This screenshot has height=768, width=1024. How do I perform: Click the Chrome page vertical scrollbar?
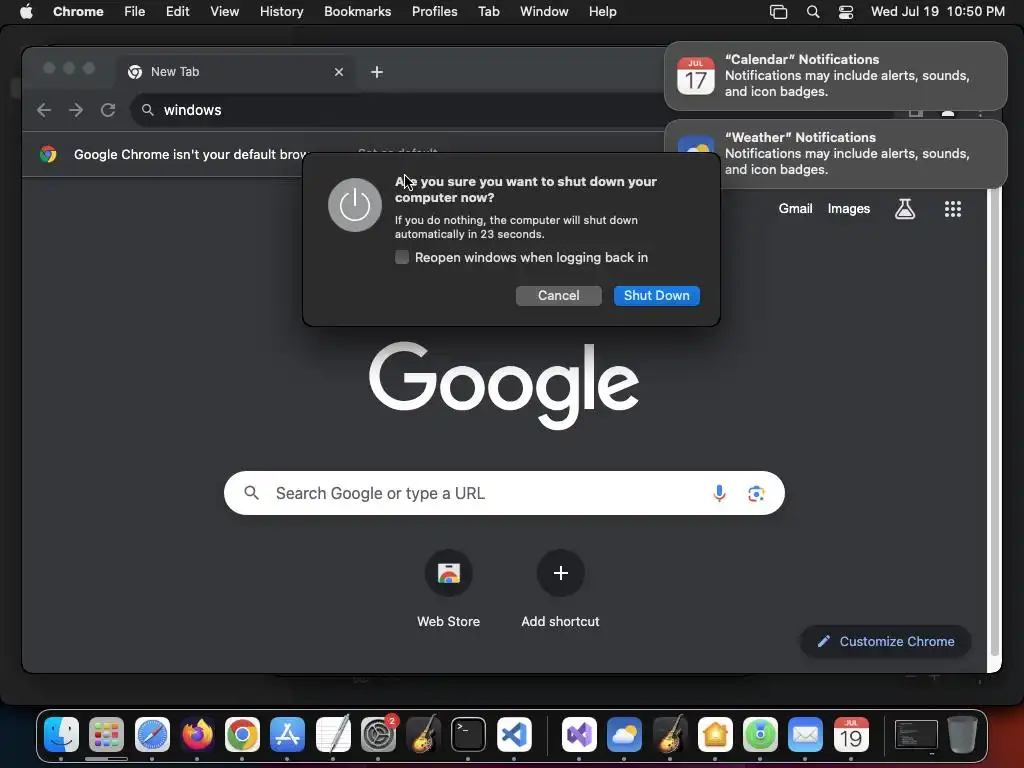click(995, 424)
